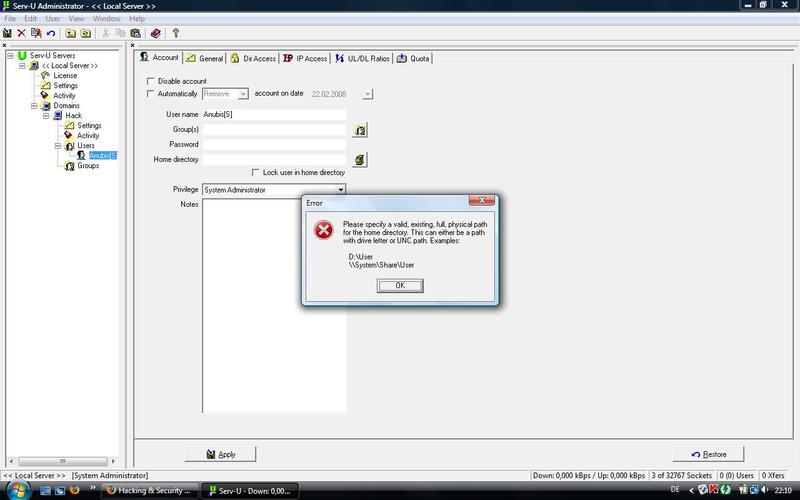Image resolution: width=800 pixels, height=500 pixels.
Task: Click the save icon in the toolbar
Action: pos(7,33)
